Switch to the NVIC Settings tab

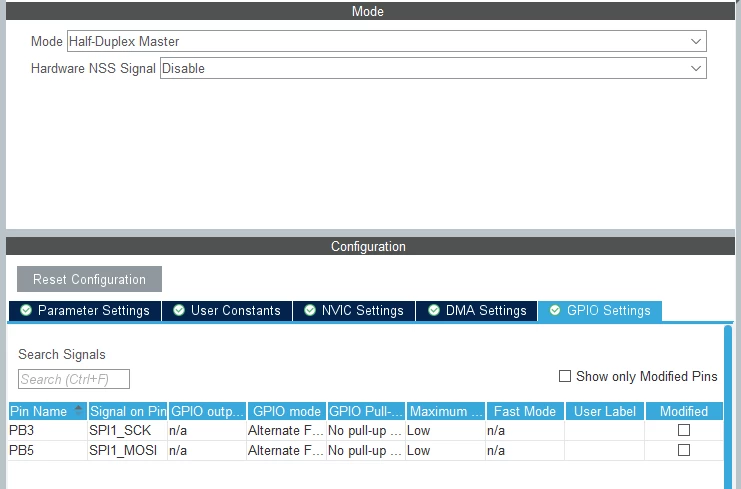353,310
